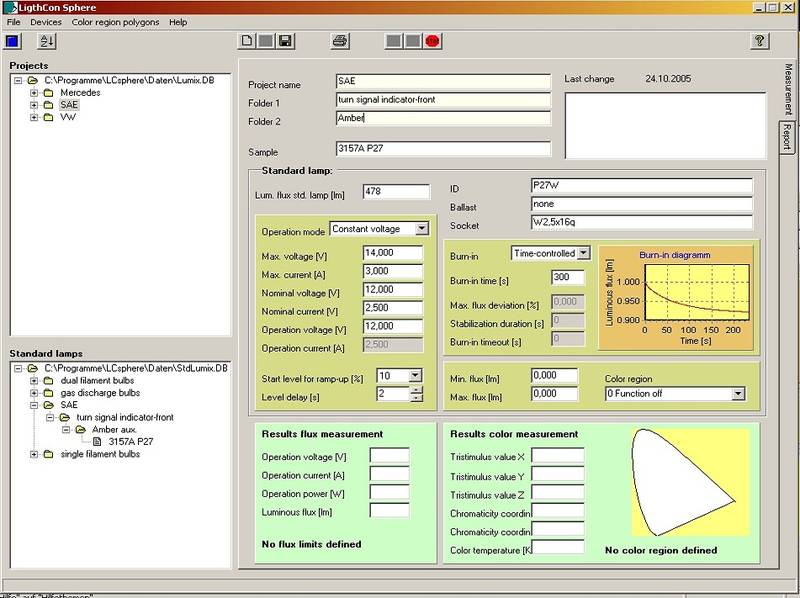This screenshot has height=598, width=800.
Task: Click the red circle toolbar button
Action: point(432,41)
